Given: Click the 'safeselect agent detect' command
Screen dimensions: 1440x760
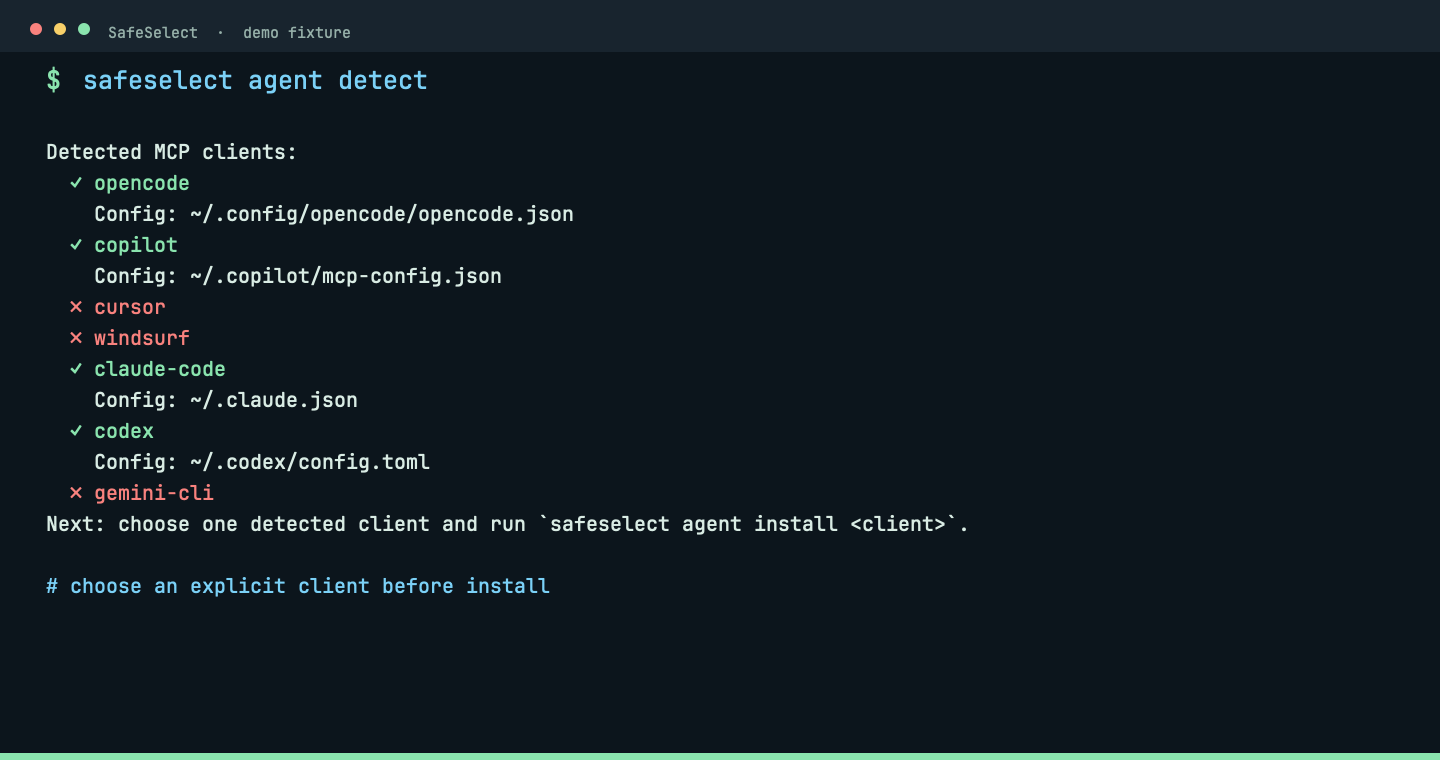Looking at the screenshot, I should tap(255, 80).
